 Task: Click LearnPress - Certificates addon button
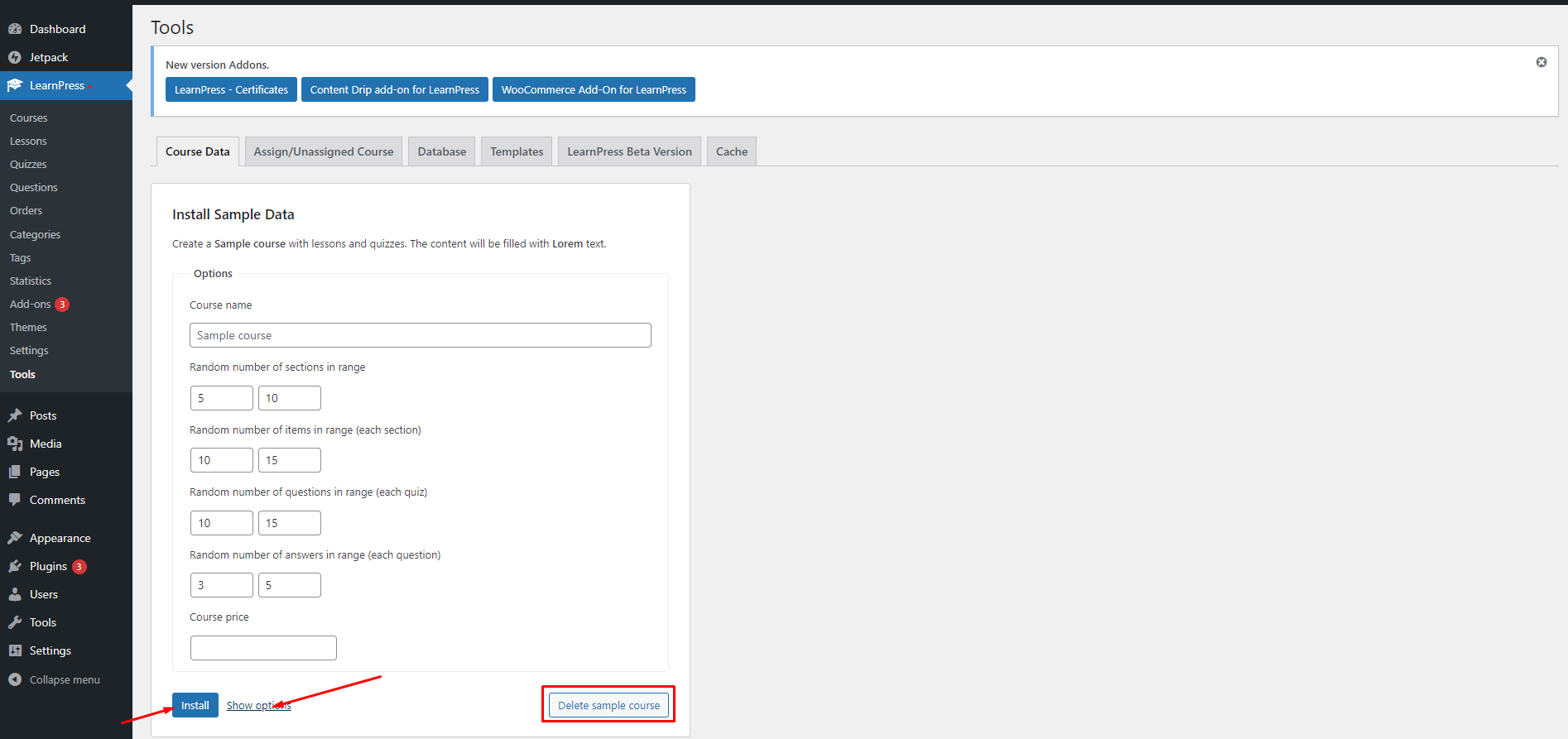231,89
